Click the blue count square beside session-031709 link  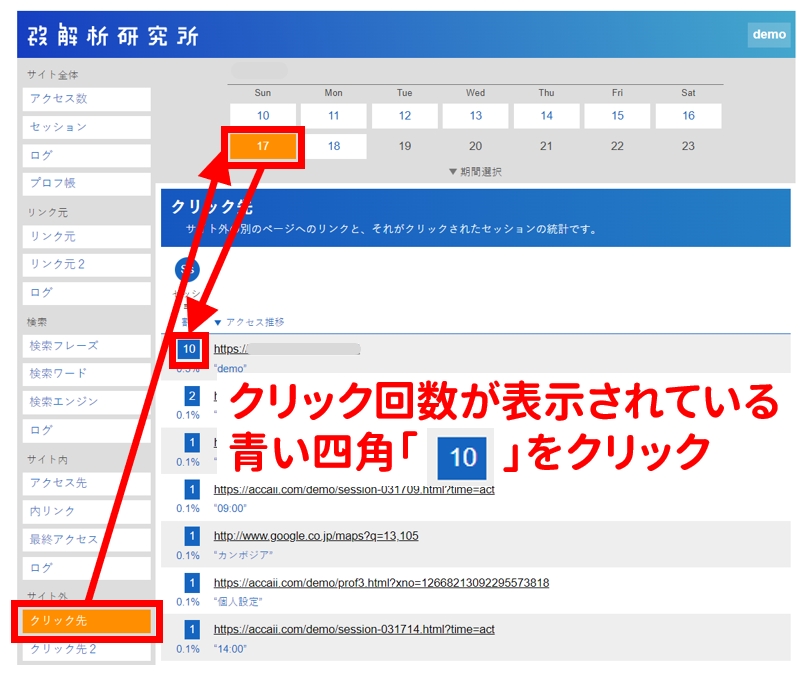(x=192, y=489)
